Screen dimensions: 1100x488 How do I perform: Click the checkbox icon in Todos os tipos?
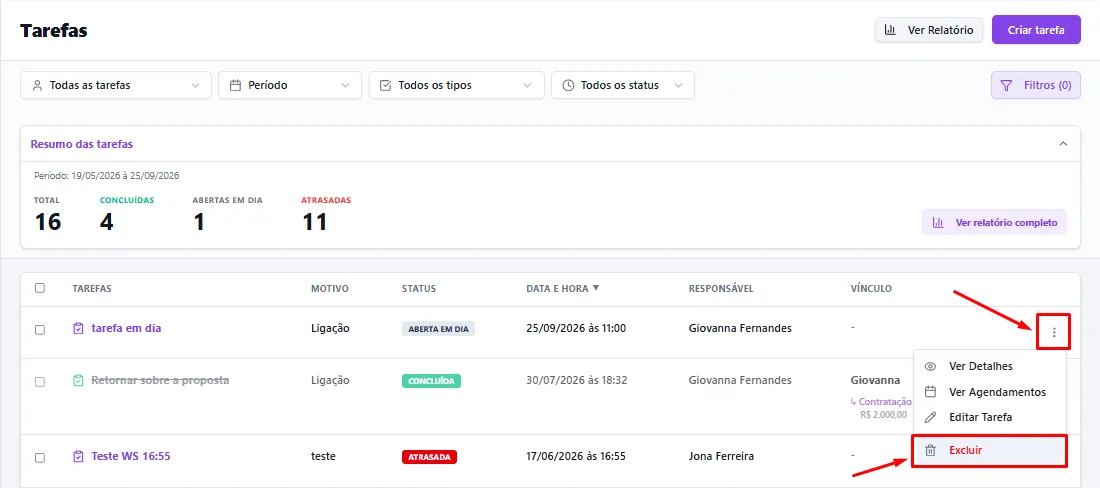[x=386, y=86]
